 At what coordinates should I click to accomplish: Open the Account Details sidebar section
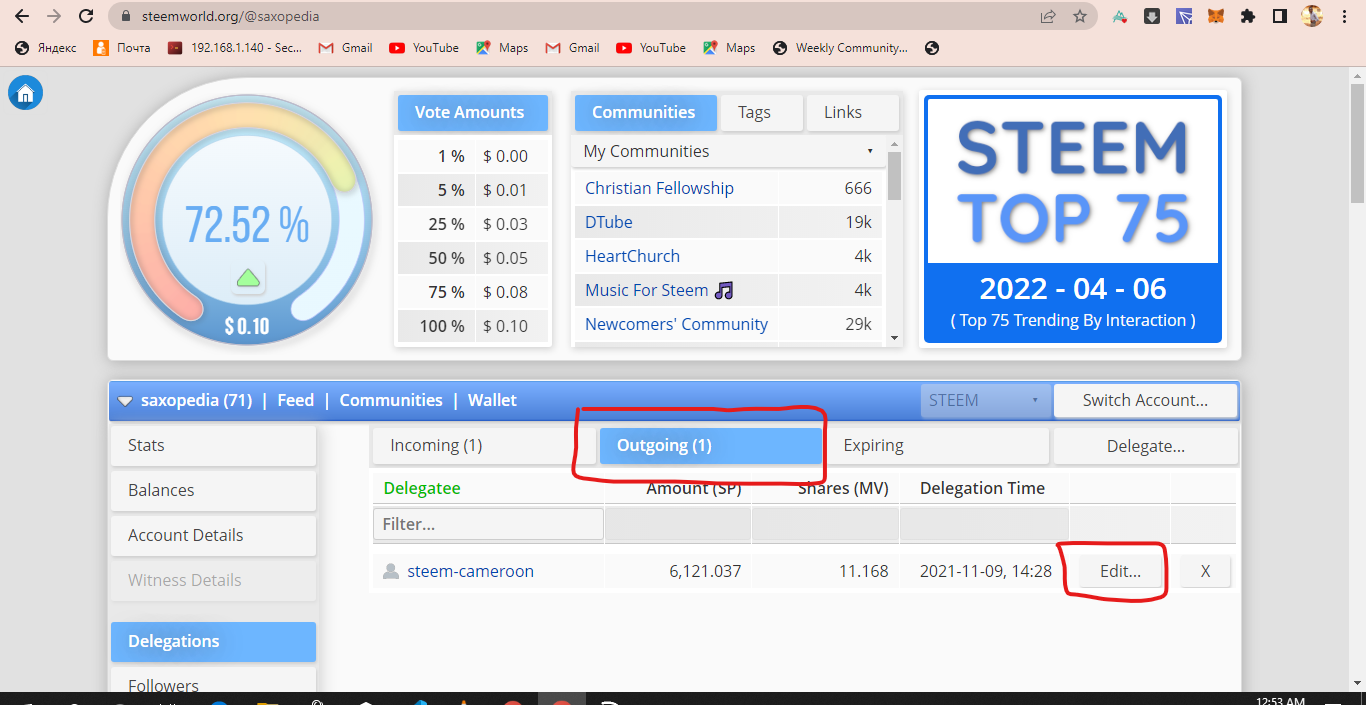pyautogui.click(x=213, y=536)
